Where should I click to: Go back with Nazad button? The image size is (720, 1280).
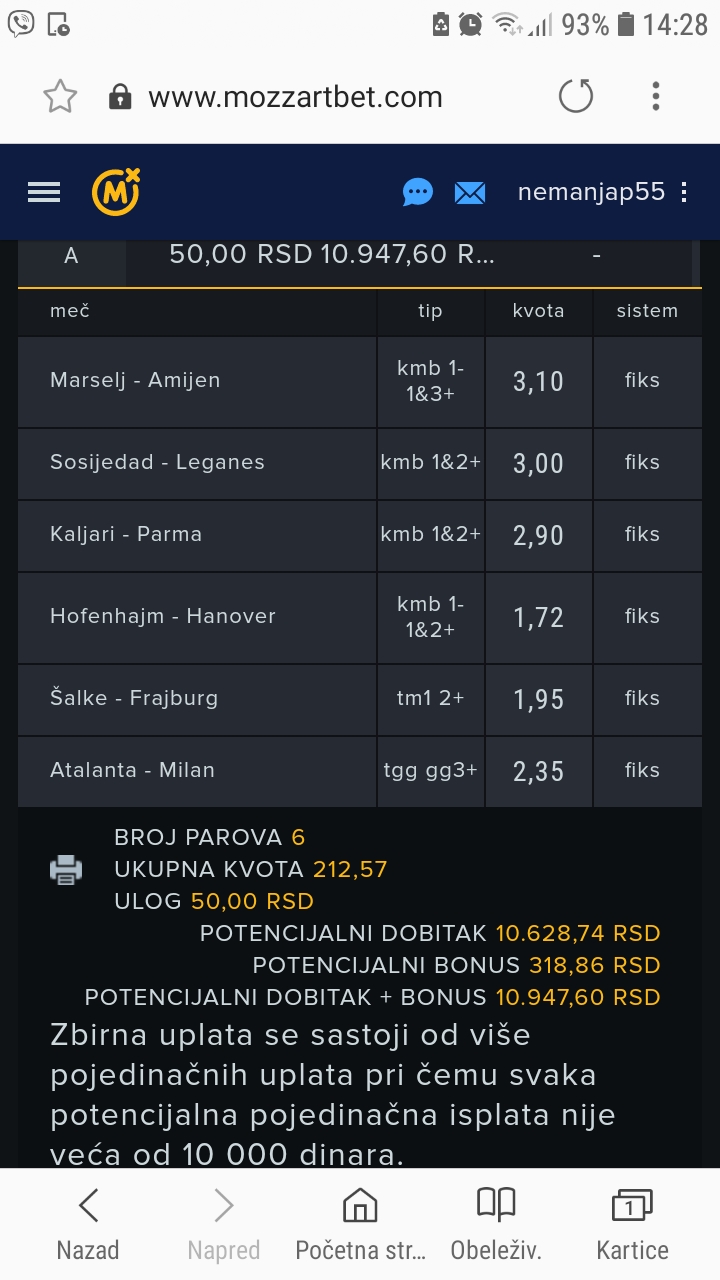pyautogui.click(x=88, y=1224)
